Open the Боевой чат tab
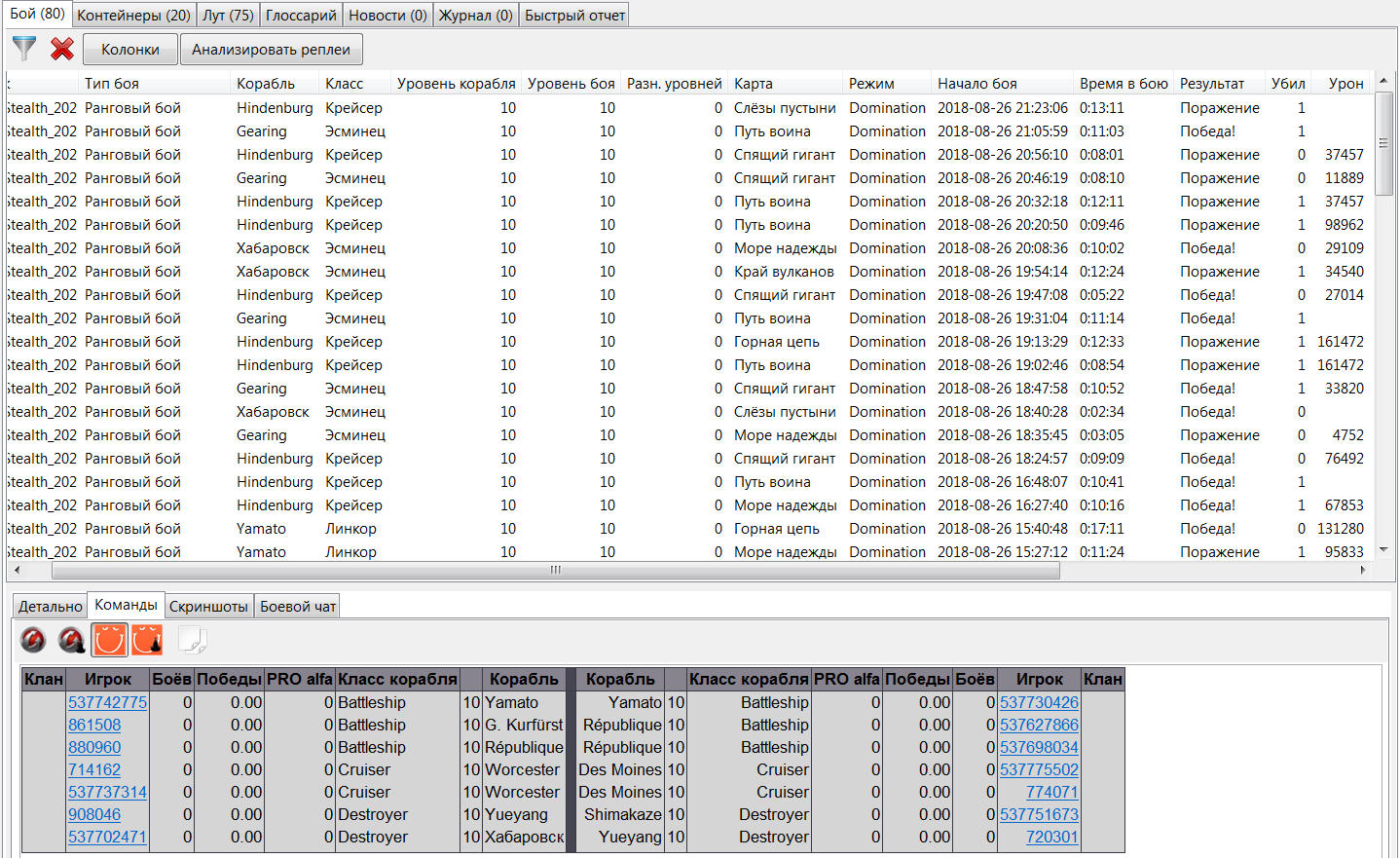Screen dimensions: 1400x858 pos(298,607)
